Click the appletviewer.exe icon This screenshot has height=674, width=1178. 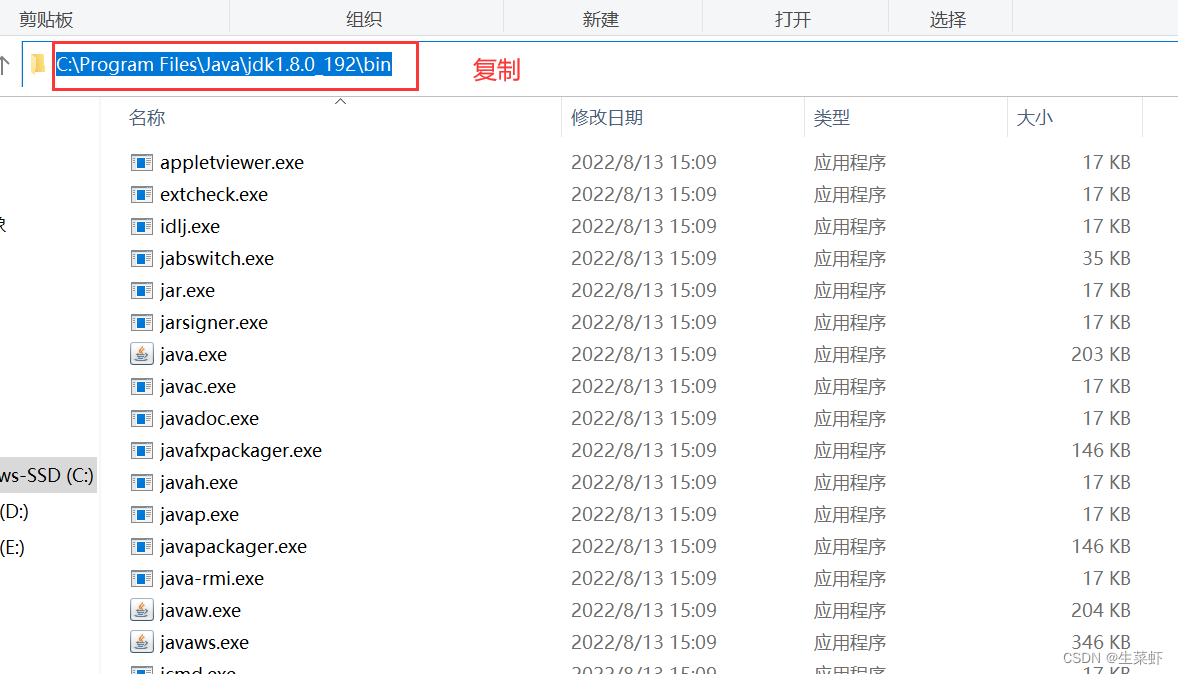tap(141, 162)
